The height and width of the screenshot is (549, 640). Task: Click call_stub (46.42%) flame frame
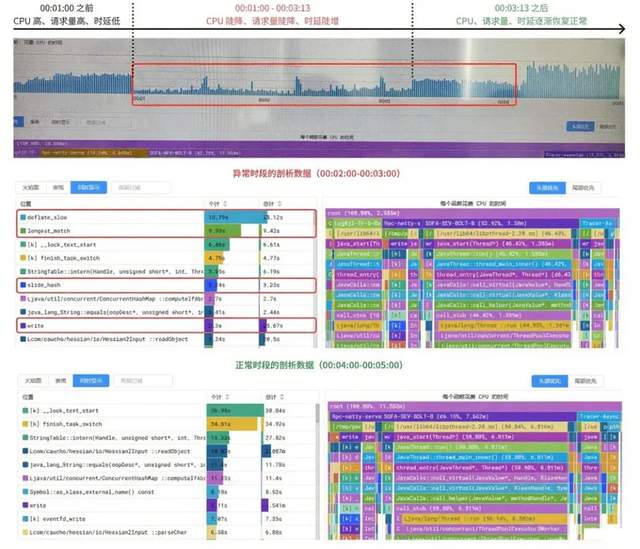pos(503,315)
